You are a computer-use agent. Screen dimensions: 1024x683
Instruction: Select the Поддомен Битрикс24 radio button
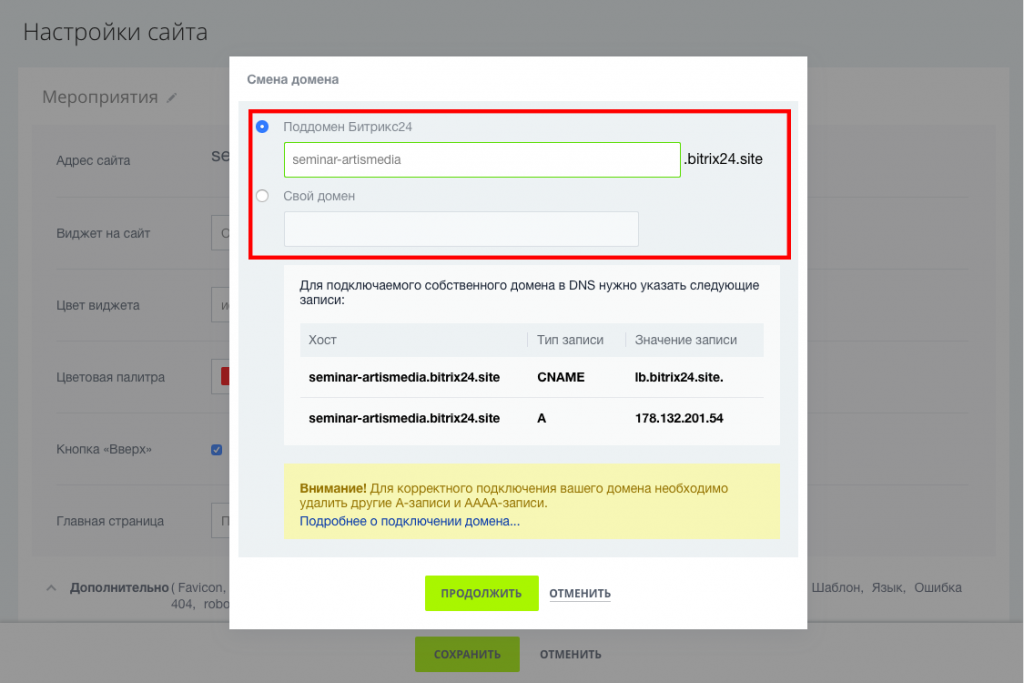click(262, 127)
